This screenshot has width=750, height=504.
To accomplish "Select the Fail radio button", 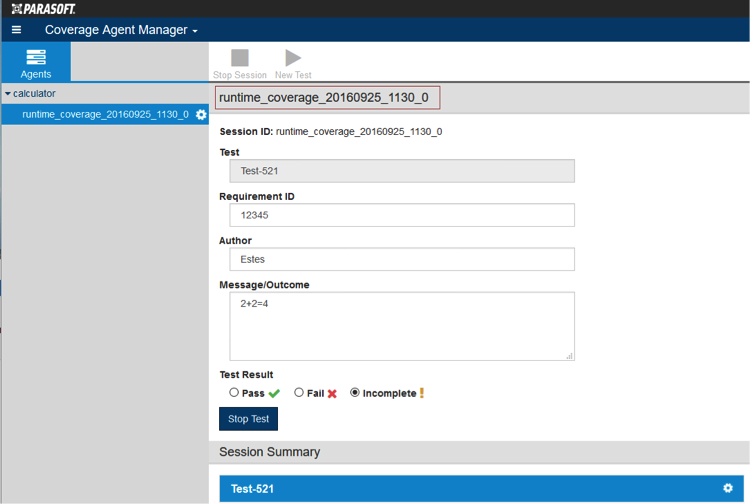I will click(x=299, y=393).
